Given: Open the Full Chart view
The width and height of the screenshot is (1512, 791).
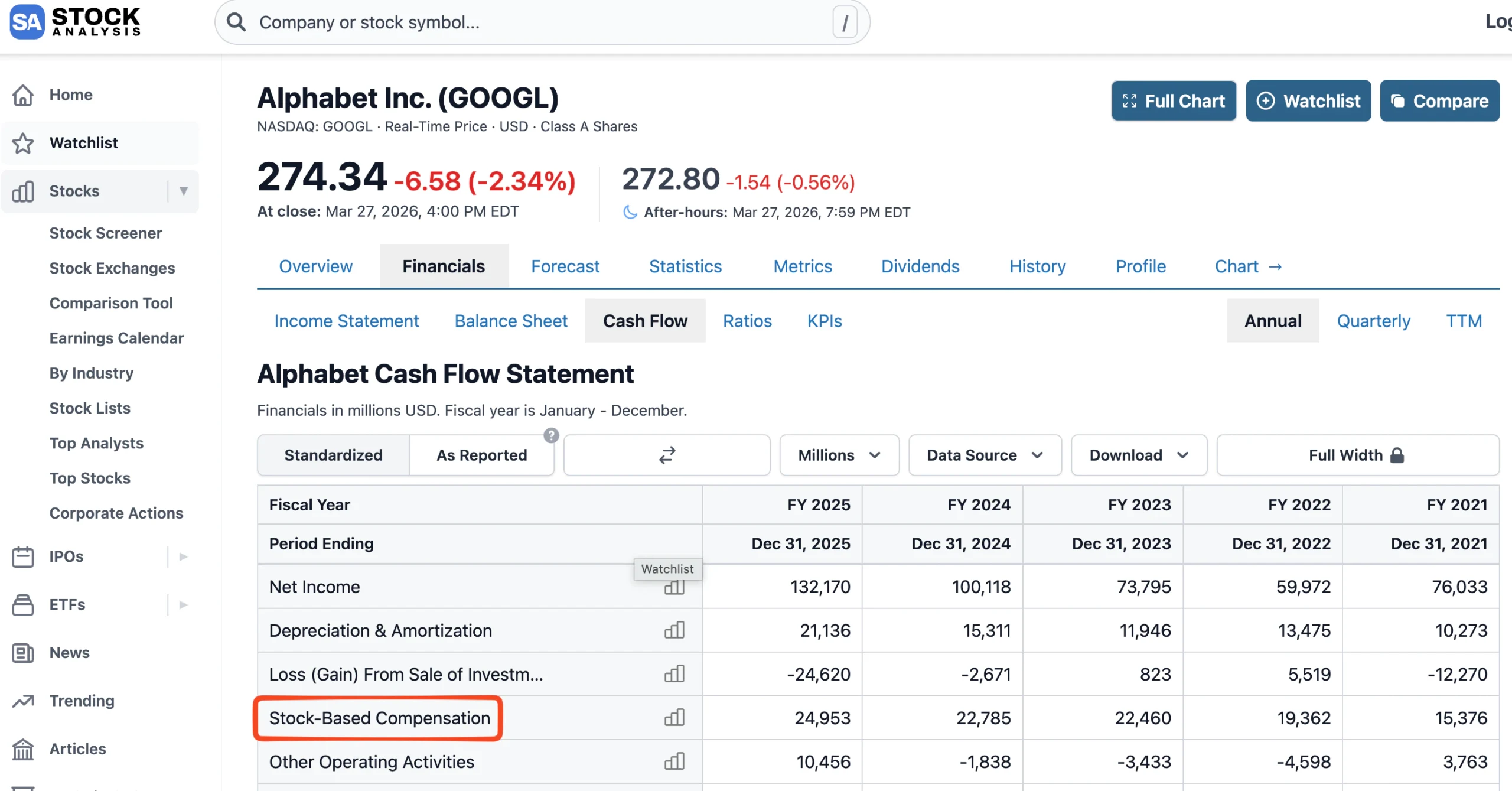Looking at the screenshot, I should (x=1173, y=100).
